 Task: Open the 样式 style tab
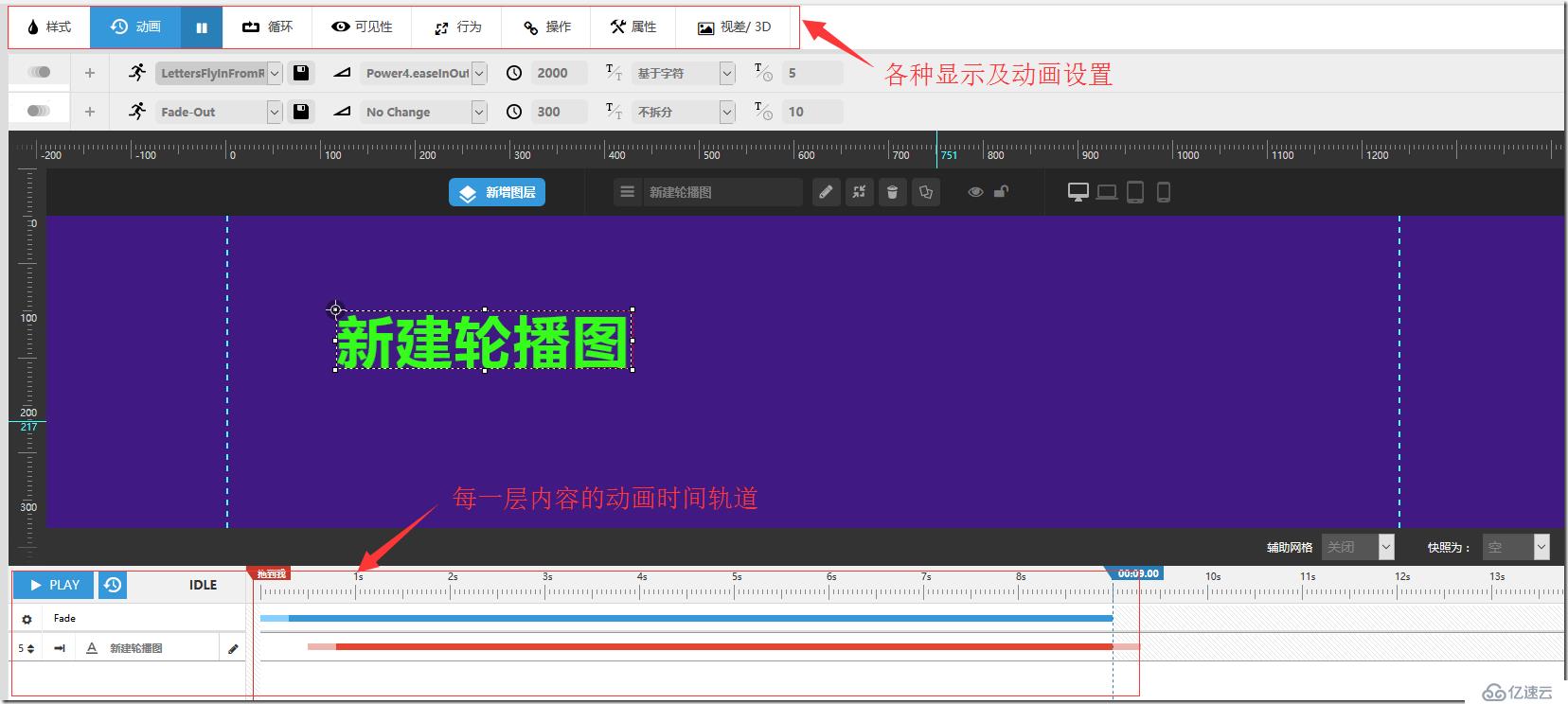[x=49, y=27]
